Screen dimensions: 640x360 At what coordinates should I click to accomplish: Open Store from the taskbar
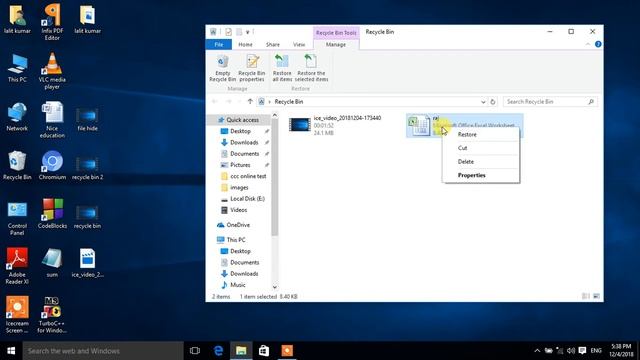tap(264, 351)
